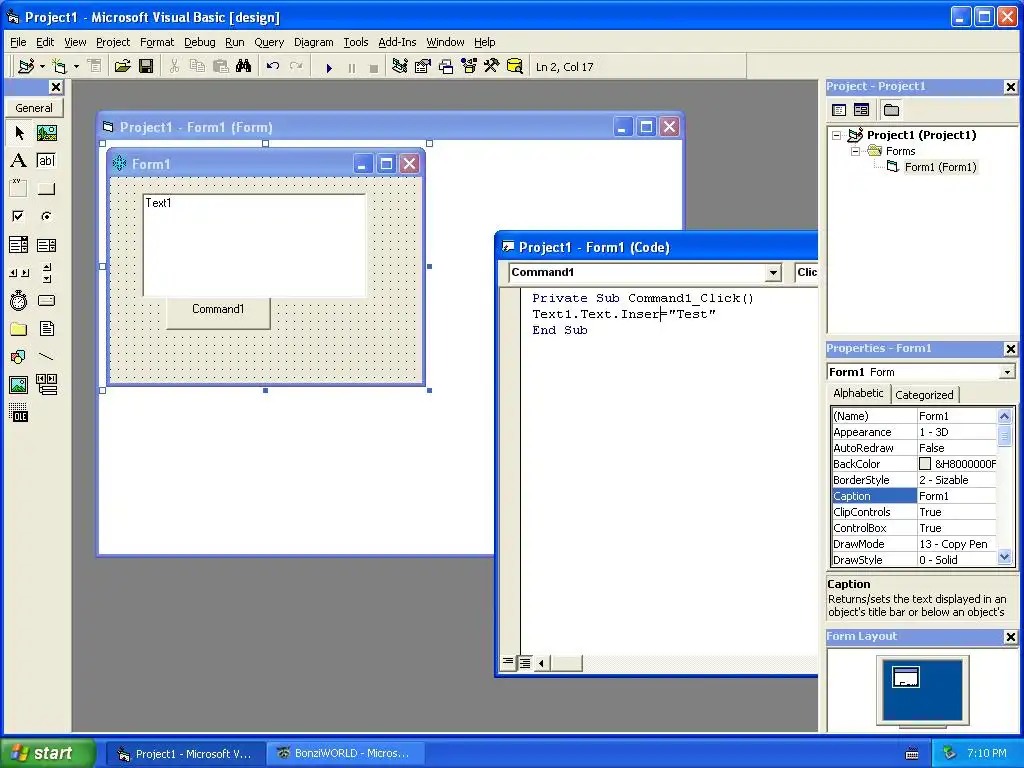Open the Debug menu
The width and height of the screenshot is (1024, 768).
[200, 42]
